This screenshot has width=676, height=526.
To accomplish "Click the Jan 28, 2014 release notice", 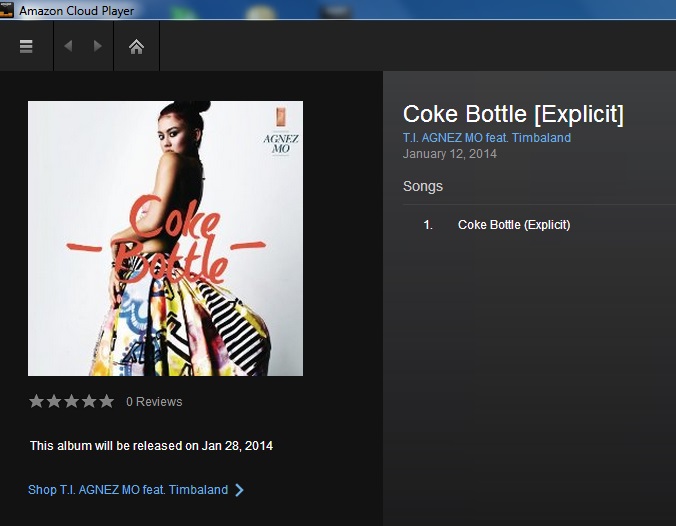I will click(x=151, y=445).
